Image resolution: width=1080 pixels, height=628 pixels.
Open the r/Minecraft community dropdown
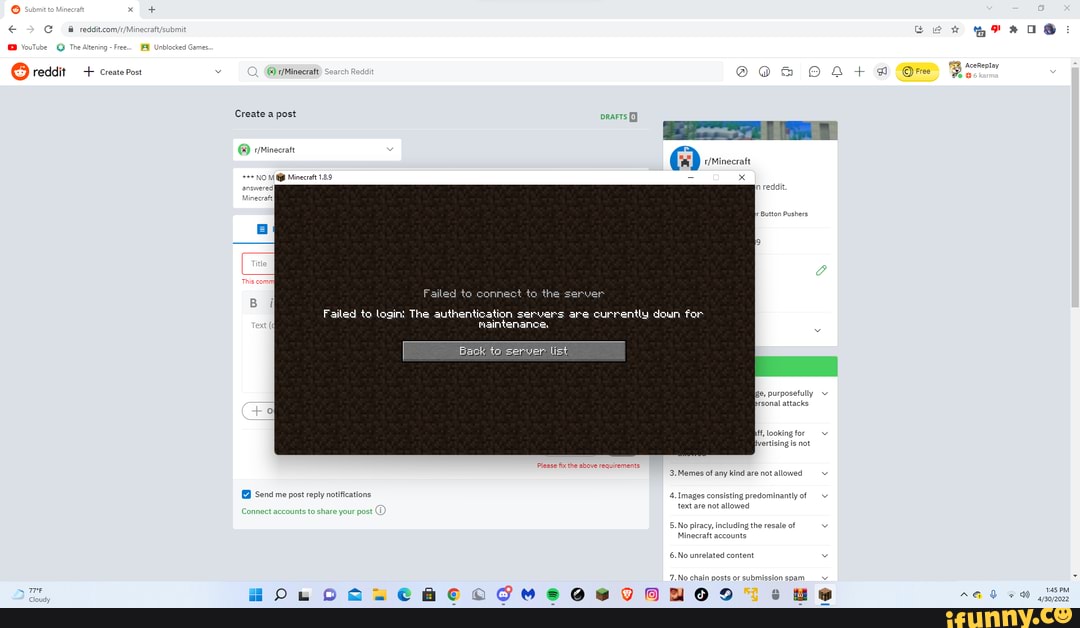click(317, 150)
